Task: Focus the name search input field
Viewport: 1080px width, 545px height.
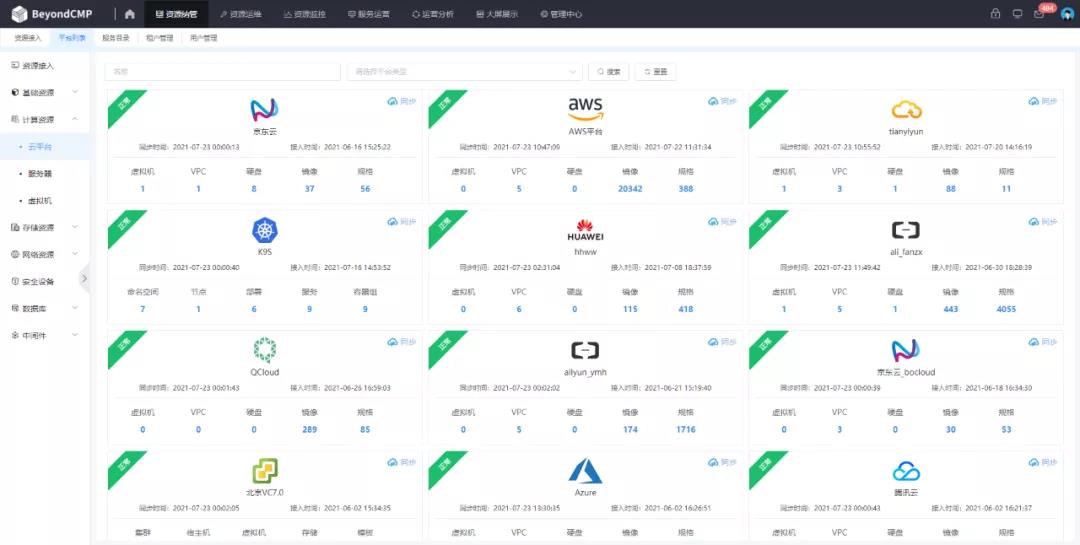Action: pos(222,72)
